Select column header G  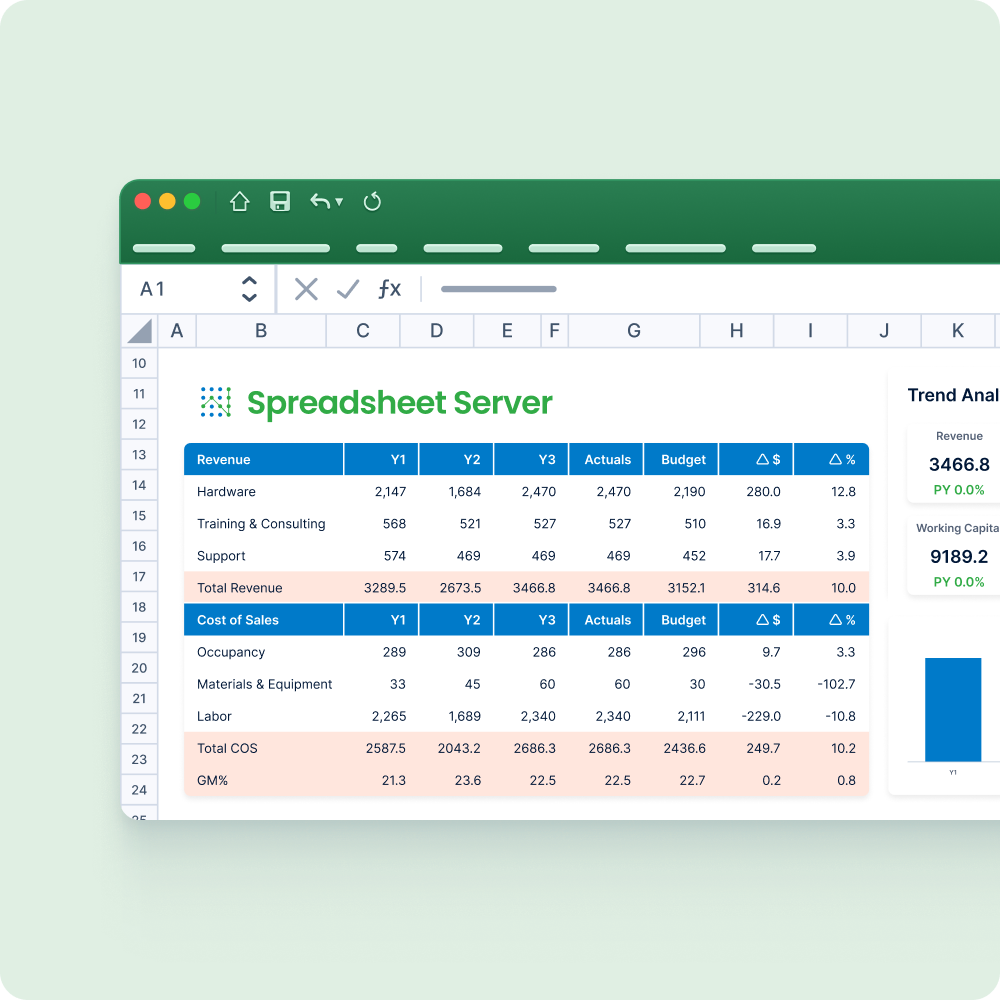(633, 330)
